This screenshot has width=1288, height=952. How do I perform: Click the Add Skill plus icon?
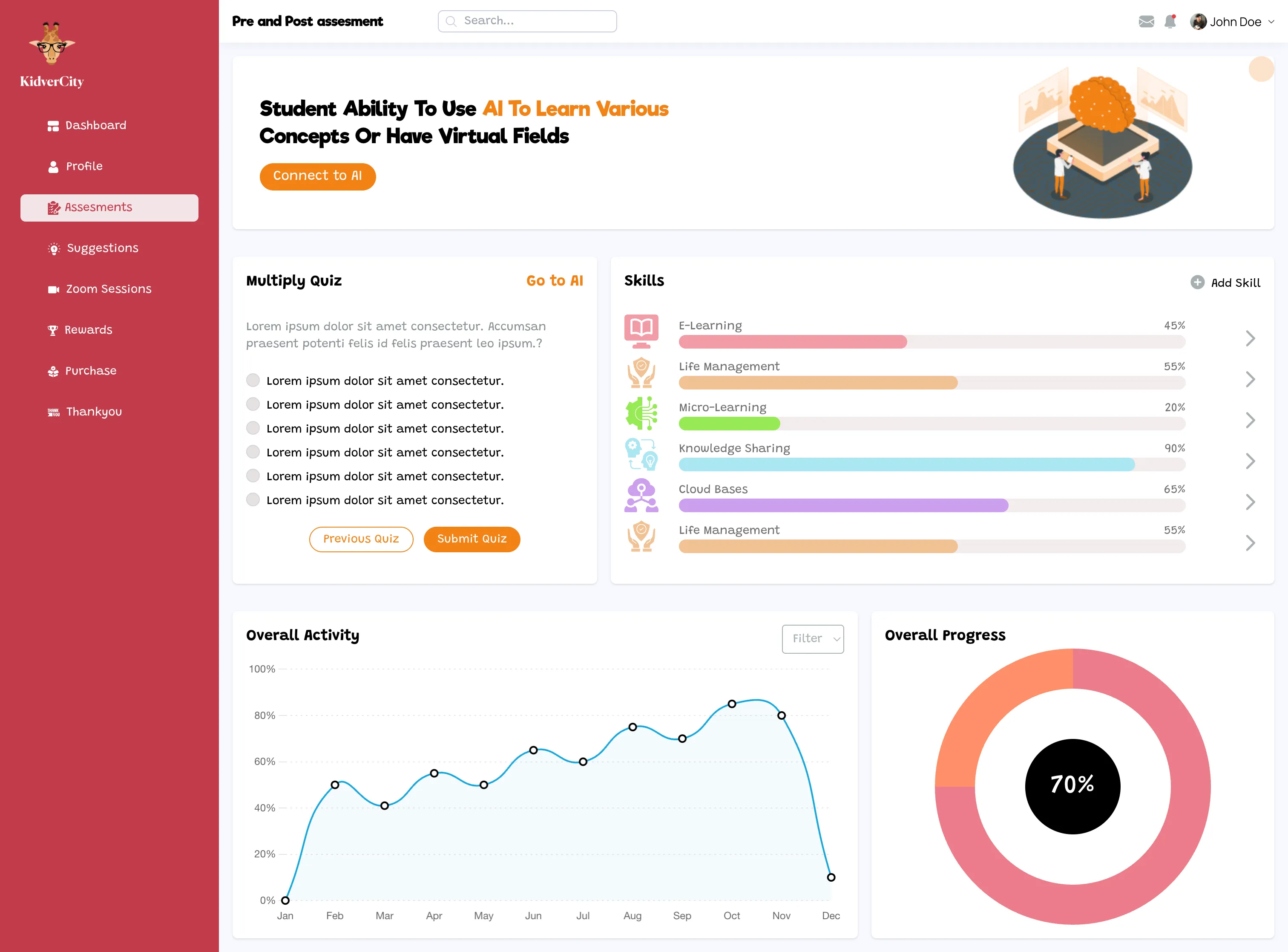coord(1197,283)
